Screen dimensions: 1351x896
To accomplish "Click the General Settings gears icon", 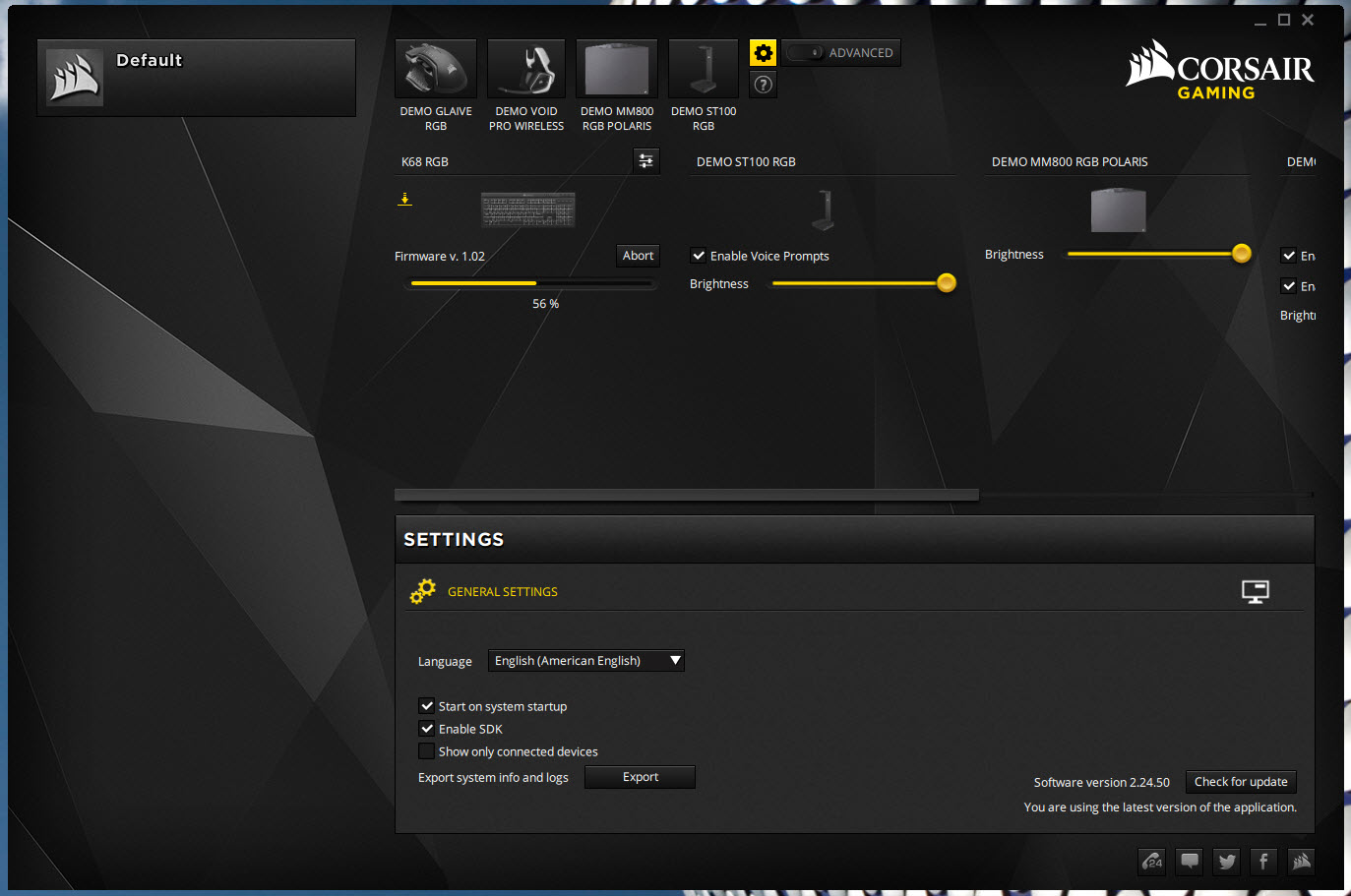I will [x=423, y=591].
